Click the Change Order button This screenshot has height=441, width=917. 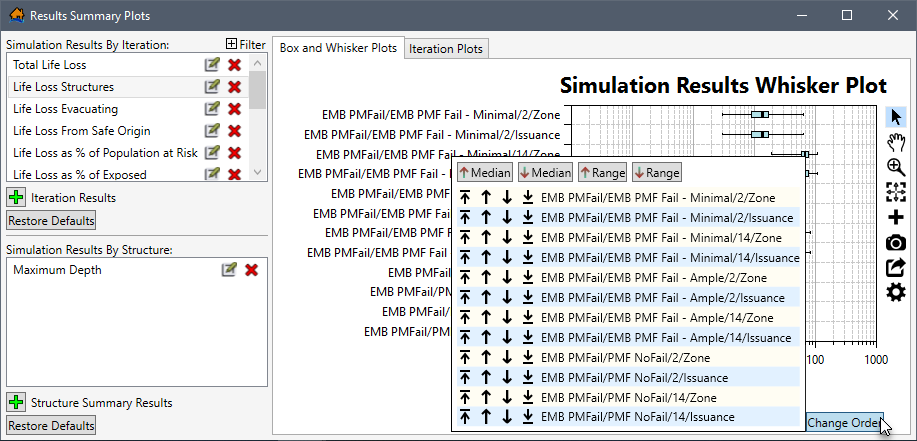pos(844,423)
